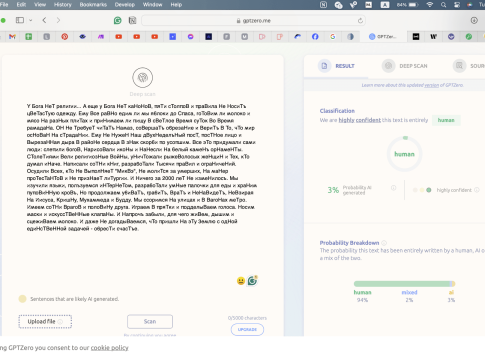Image resolution: width=485 pixels, height=360 pixels.
Task: Open Spotlight search icon
Action: point(443,5)
